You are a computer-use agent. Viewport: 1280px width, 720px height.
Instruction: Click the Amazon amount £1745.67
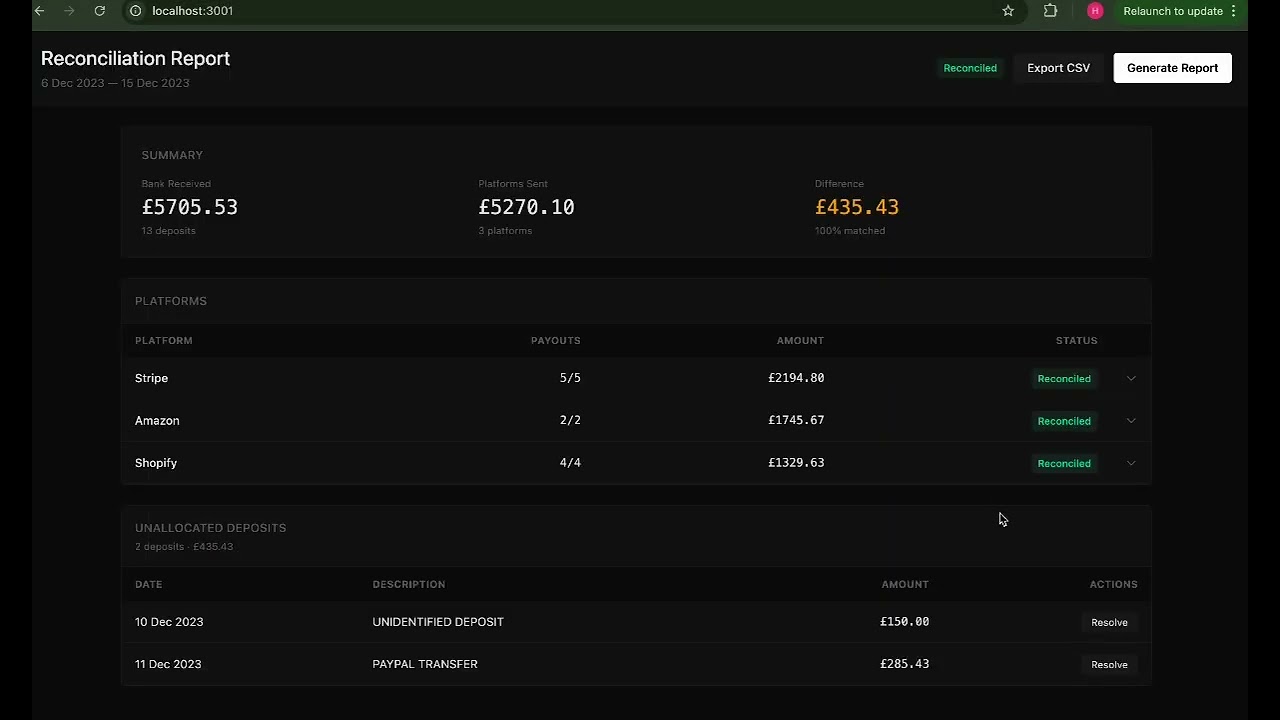(796, 420)
